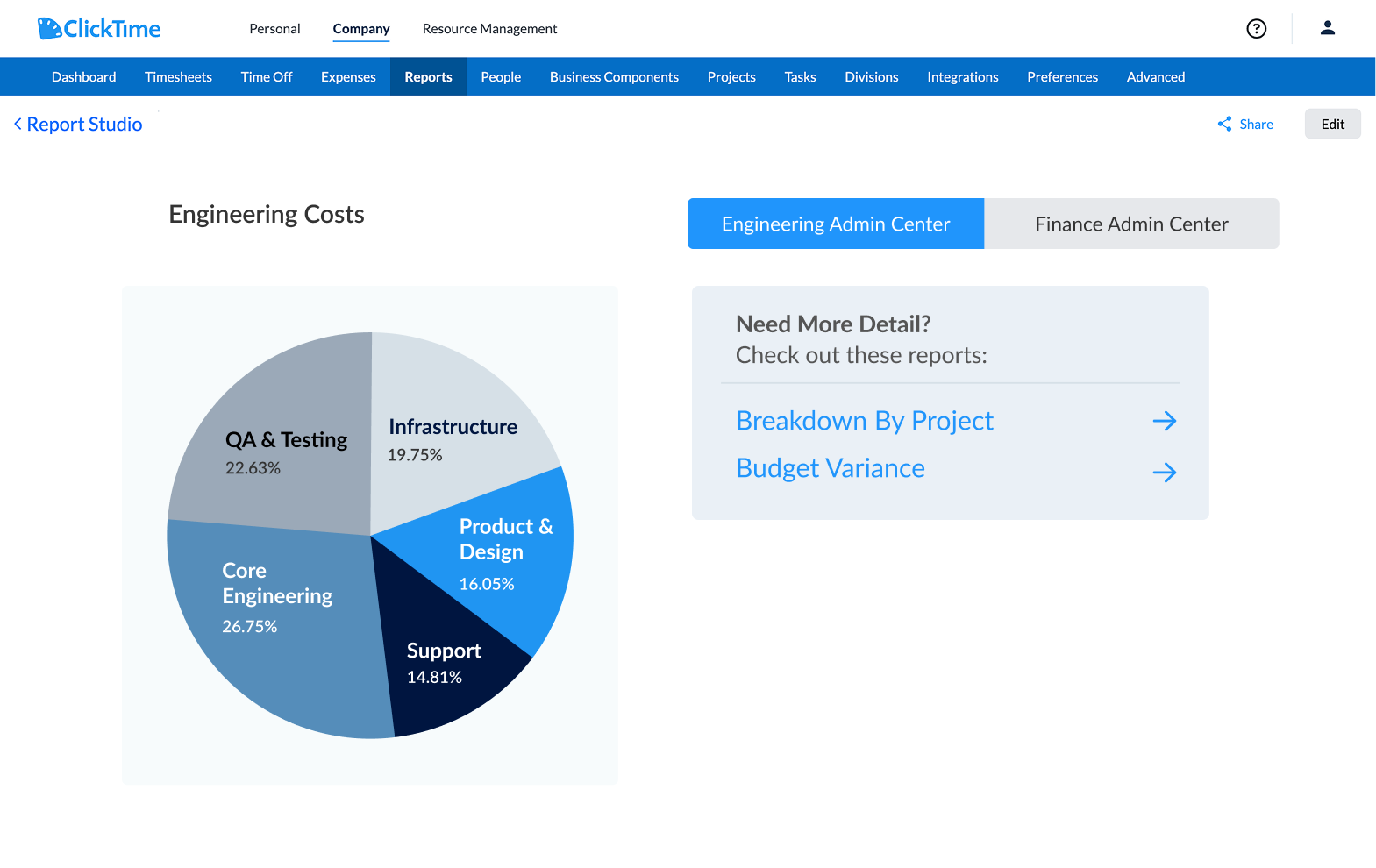Open Resource Management section

click(x=489, y=29)
